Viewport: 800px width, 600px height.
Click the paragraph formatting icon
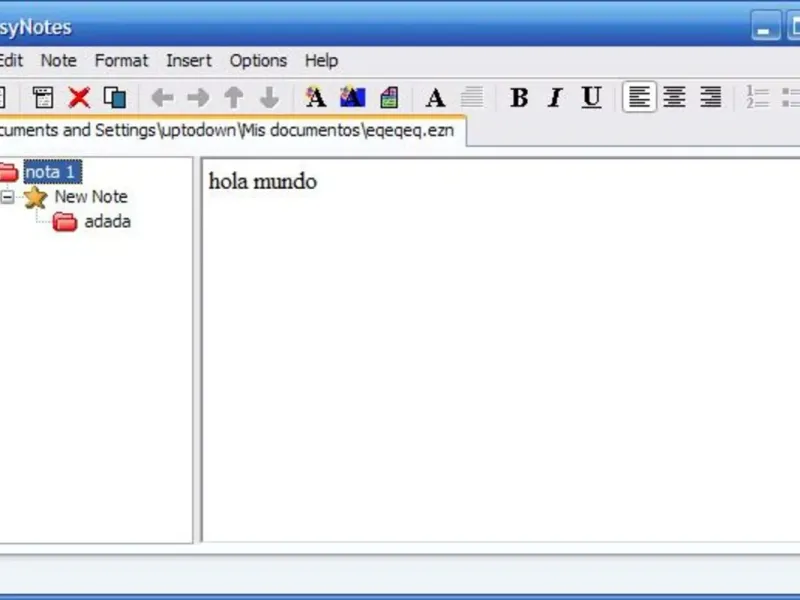pyautogui.click(x=472, y=97)
